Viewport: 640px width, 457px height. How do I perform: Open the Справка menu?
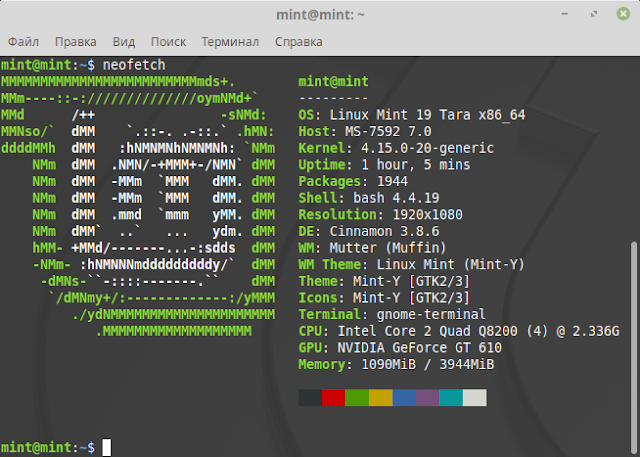pyautogui.click(x=298, y=42)
